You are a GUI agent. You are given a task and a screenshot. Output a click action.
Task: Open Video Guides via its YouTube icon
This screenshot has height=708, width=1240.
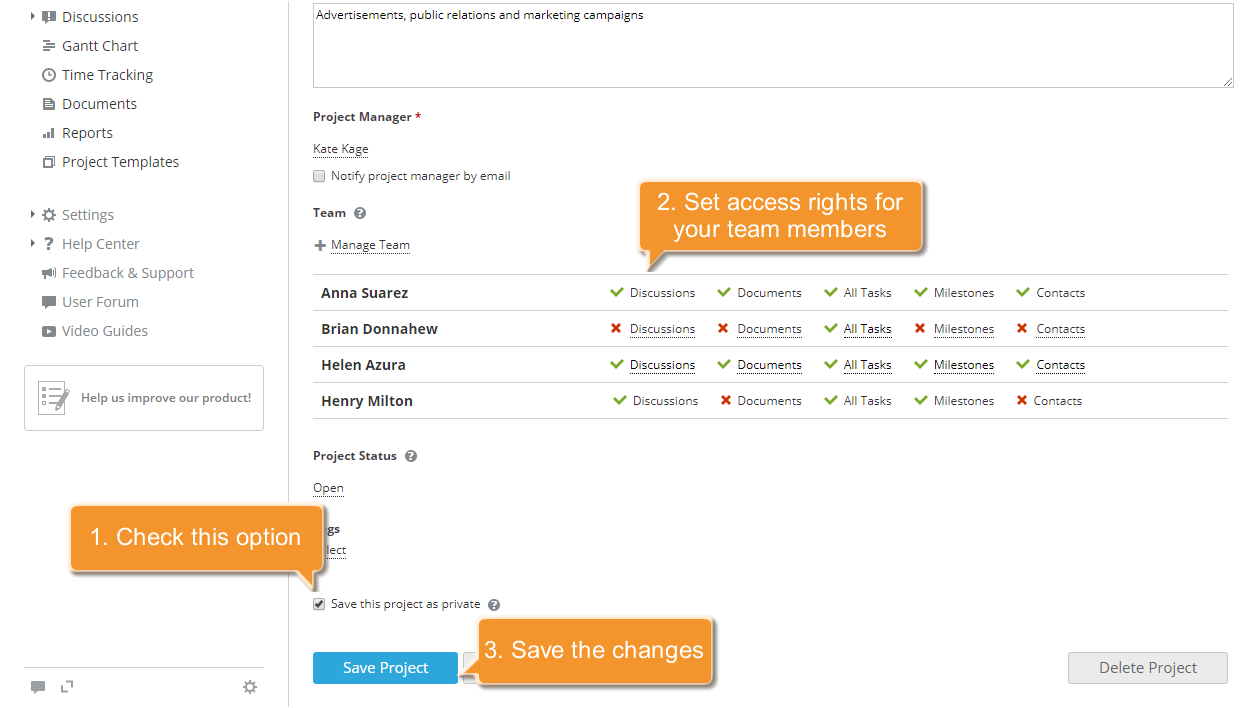(x=49, y=330)
